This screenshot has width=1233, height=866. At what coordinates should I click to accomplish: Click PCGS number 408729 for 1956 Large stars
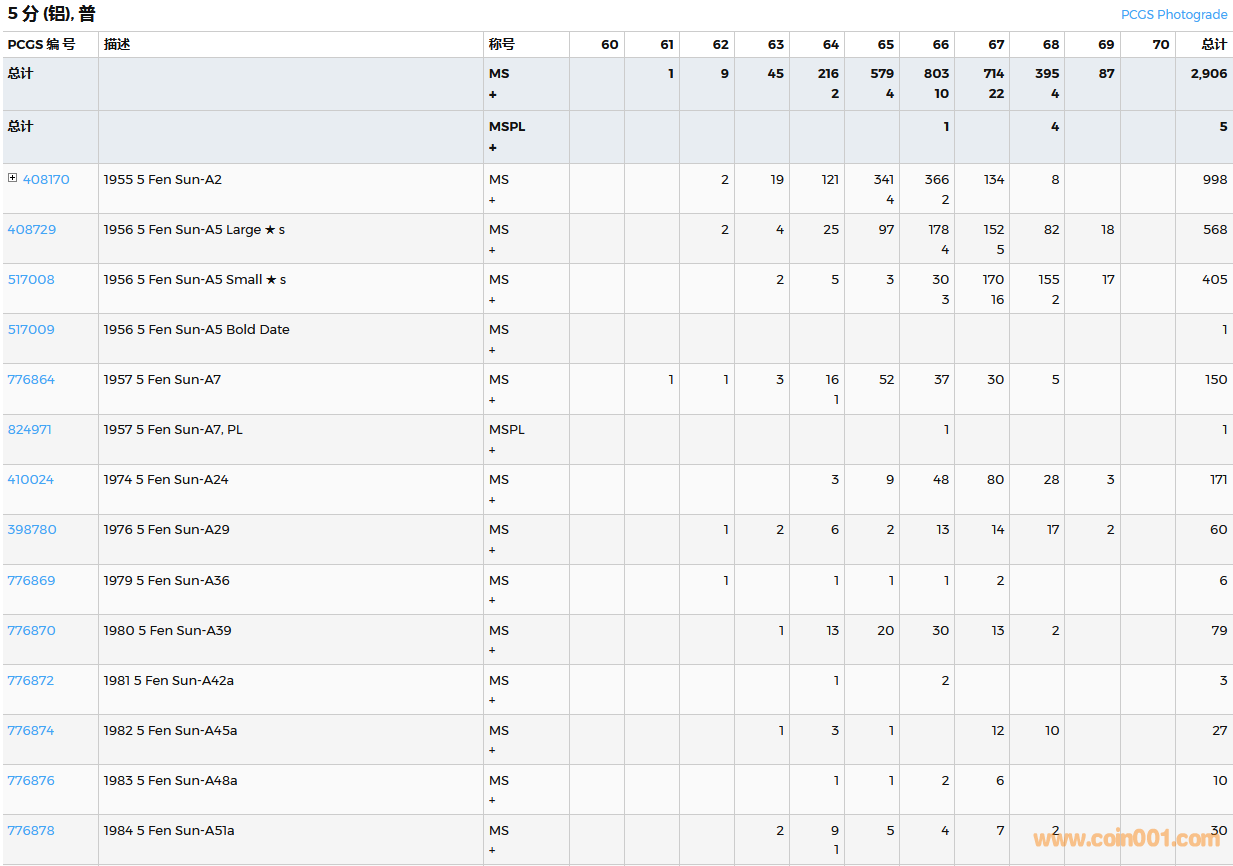coord(32,229)
